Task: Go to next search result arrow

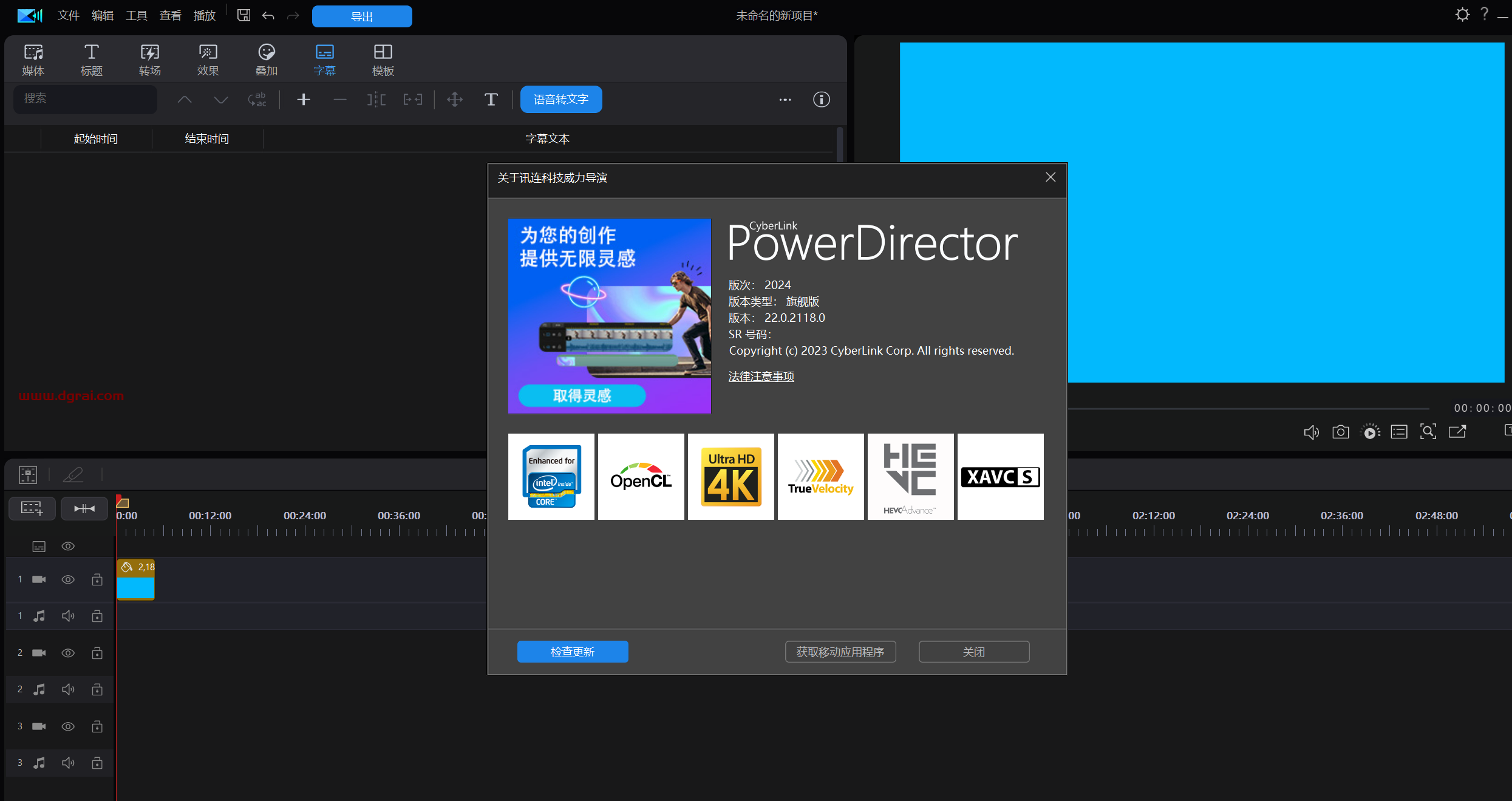Action: click(x=221, y=100)
